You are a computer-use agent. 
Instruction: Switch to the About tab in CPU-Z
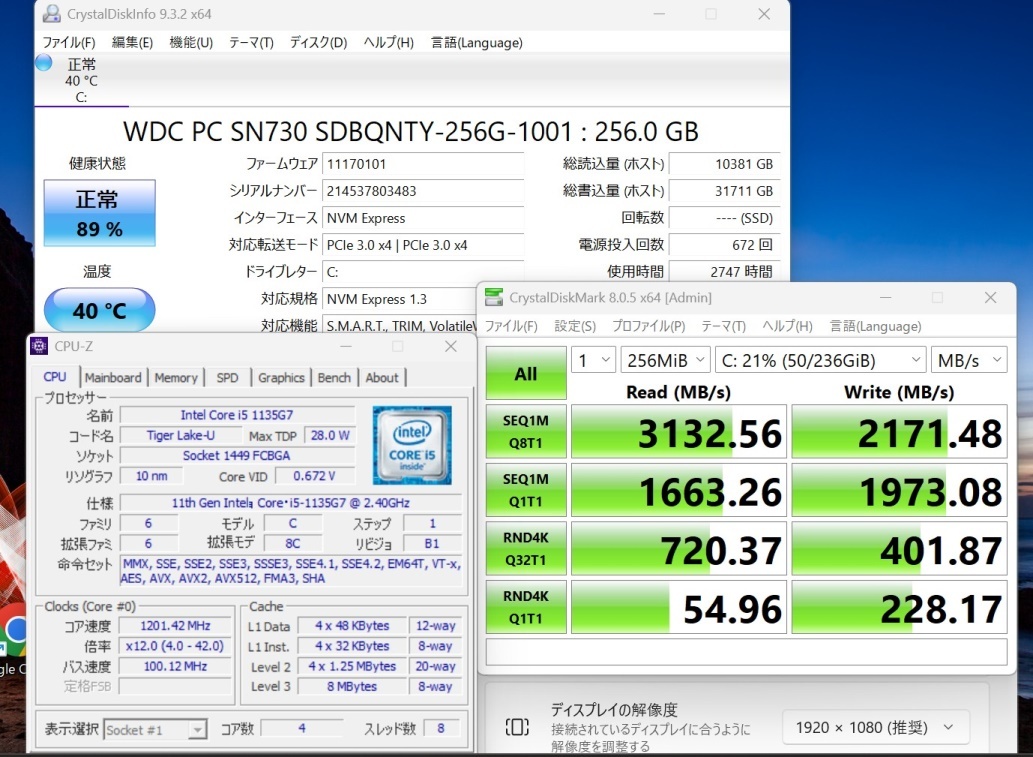point(382,378)
